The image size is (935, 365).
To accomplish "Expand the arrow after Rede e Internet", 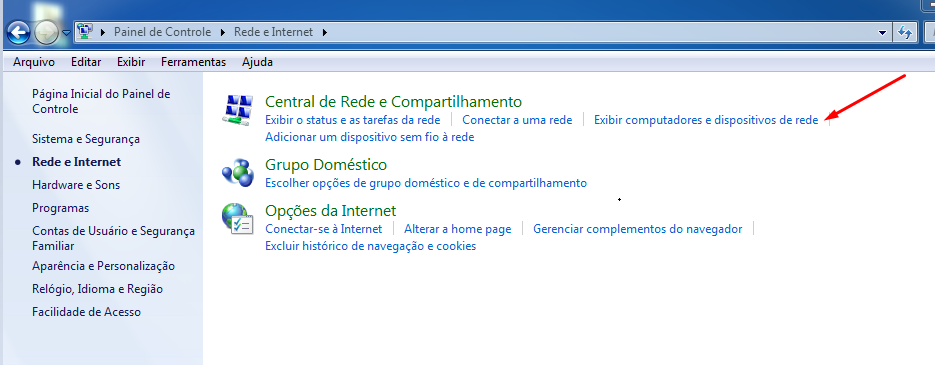I will click(324, 32).
